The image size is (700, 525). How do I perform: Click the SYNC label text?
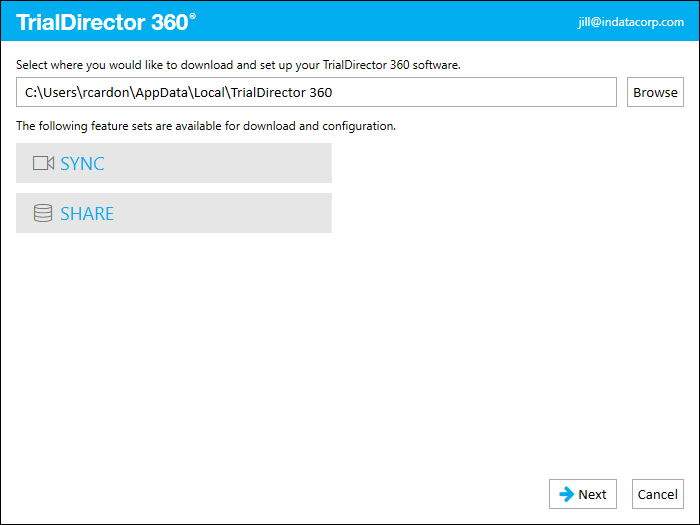(x=82, y=164)
